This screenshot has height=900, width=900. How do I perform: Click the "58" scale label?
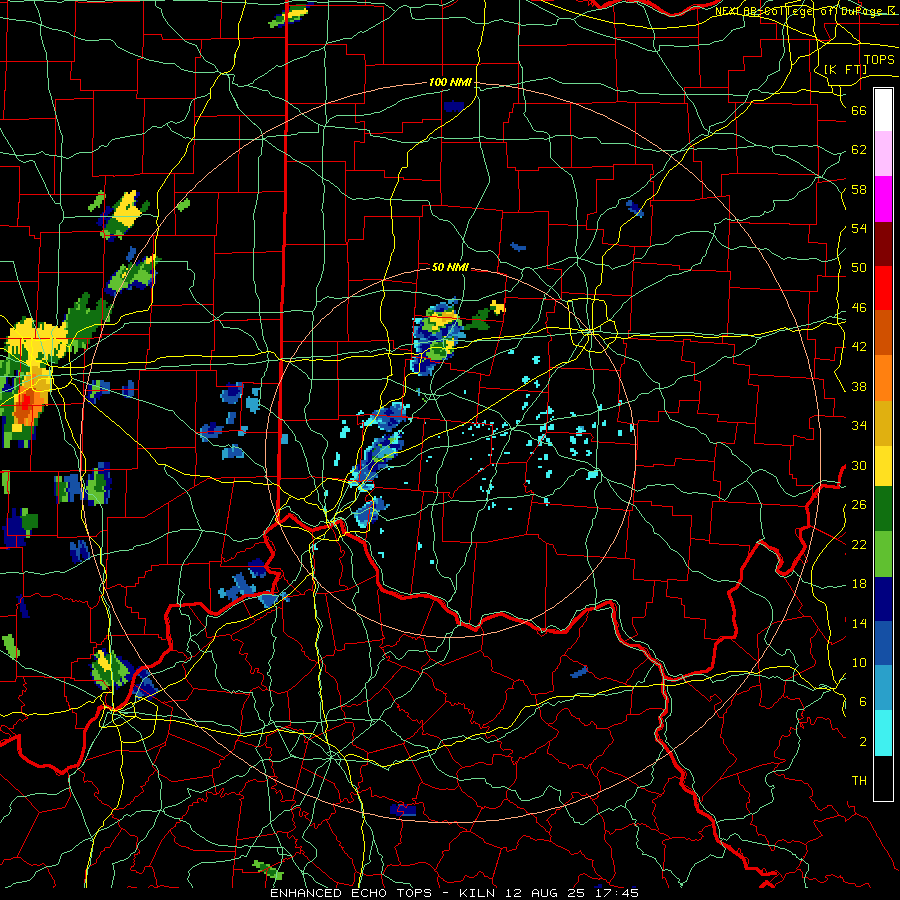coord(859,189)
